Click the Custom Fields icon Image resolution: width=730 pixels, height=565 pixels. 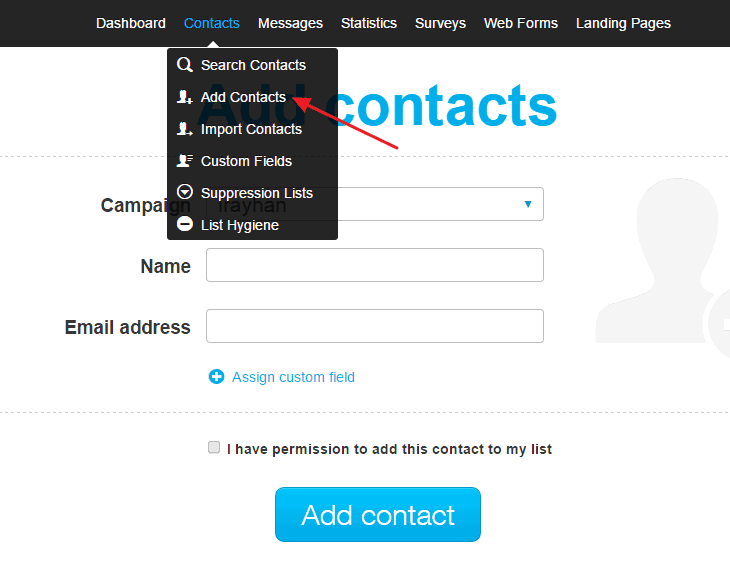[184, 161]
